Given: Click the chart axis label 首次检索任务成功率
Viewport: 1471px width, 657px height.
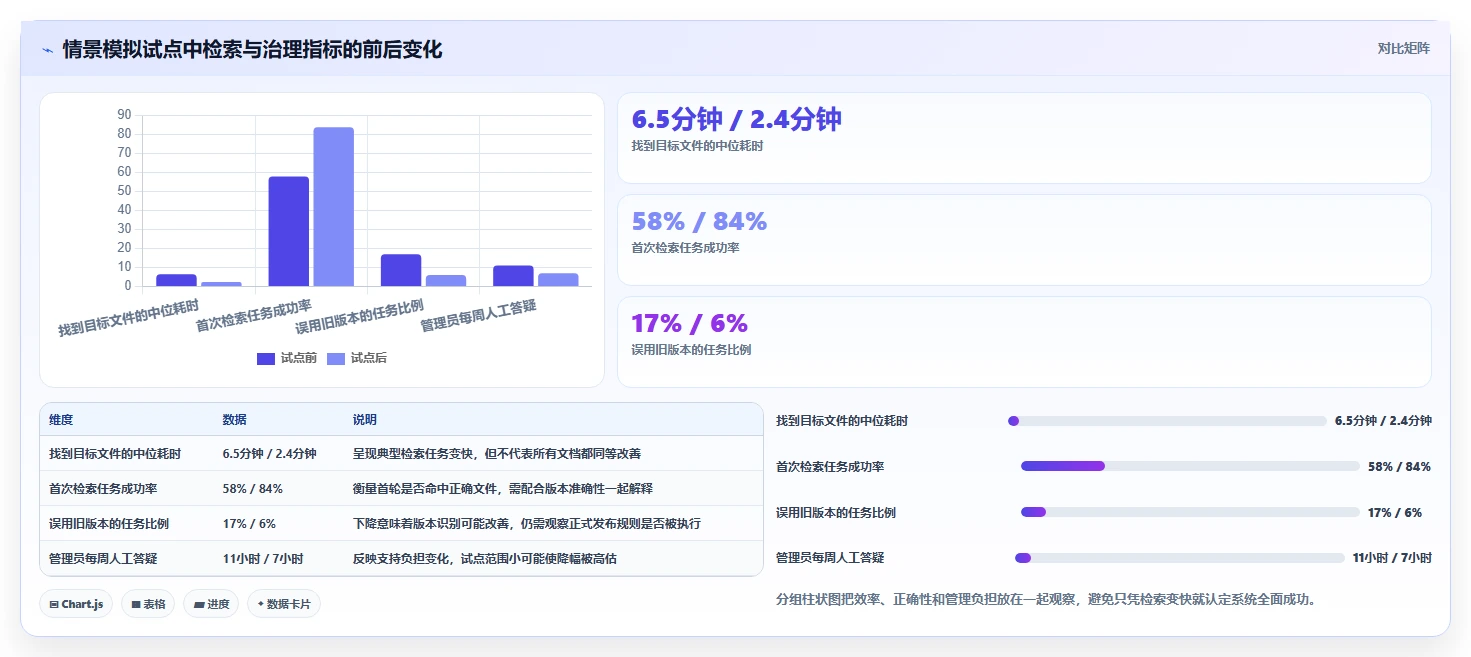Looking at the screenshot, I should click(x=253, y=316).
